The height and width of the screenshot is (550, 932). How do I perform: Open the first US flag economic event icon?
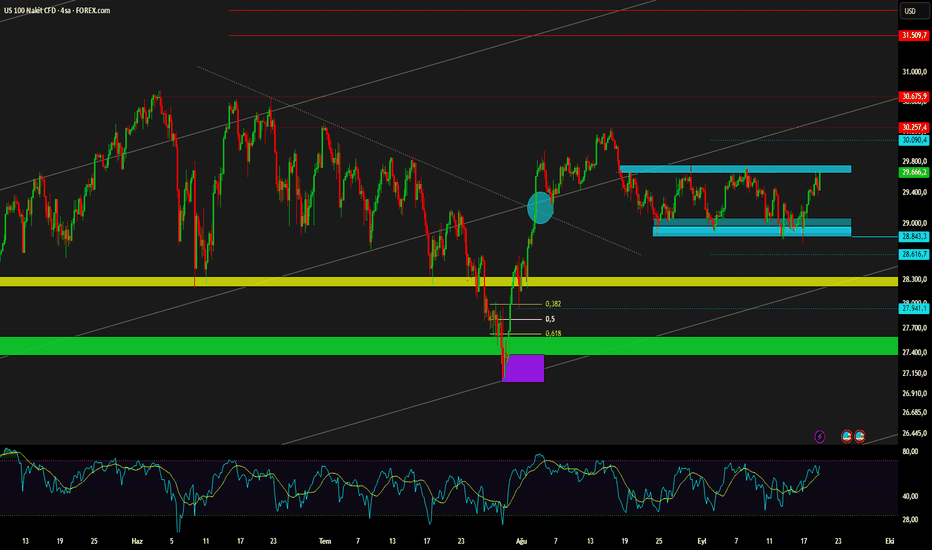847,436
